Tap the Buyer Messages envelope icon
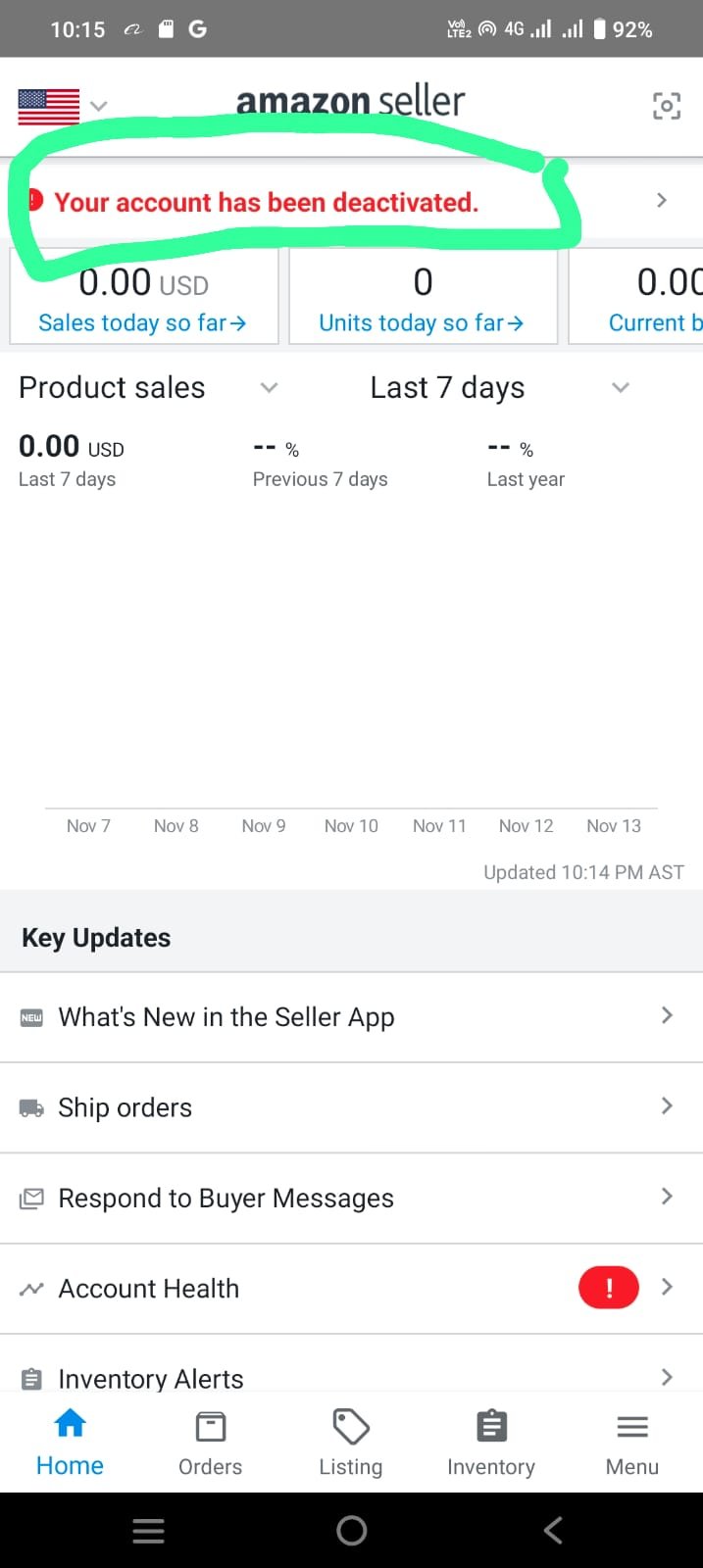703x1568 pixels. [x=31, y=1199]
